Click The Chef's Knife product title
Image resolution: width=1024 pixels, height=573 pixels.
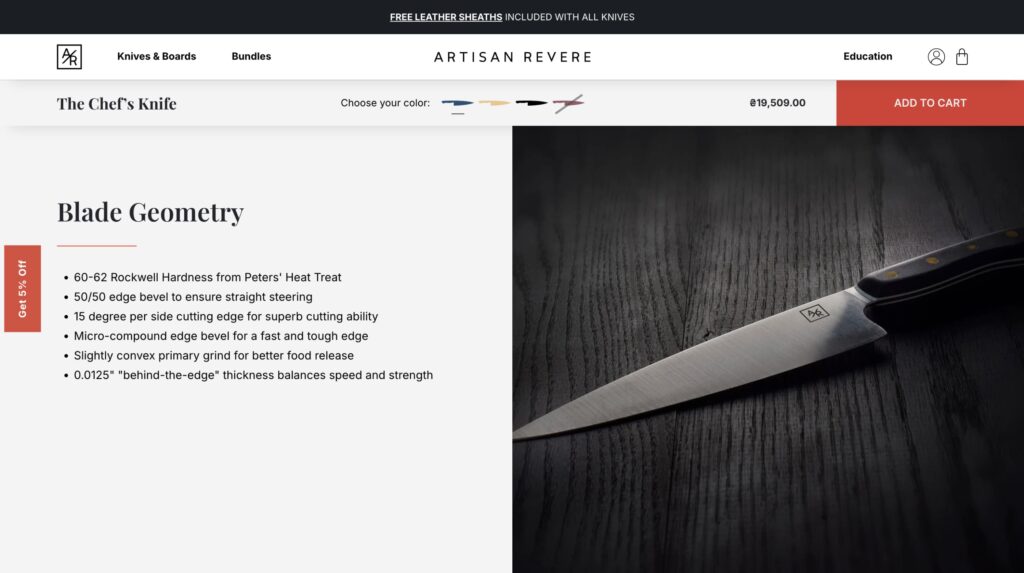click(x=116, y=104)
